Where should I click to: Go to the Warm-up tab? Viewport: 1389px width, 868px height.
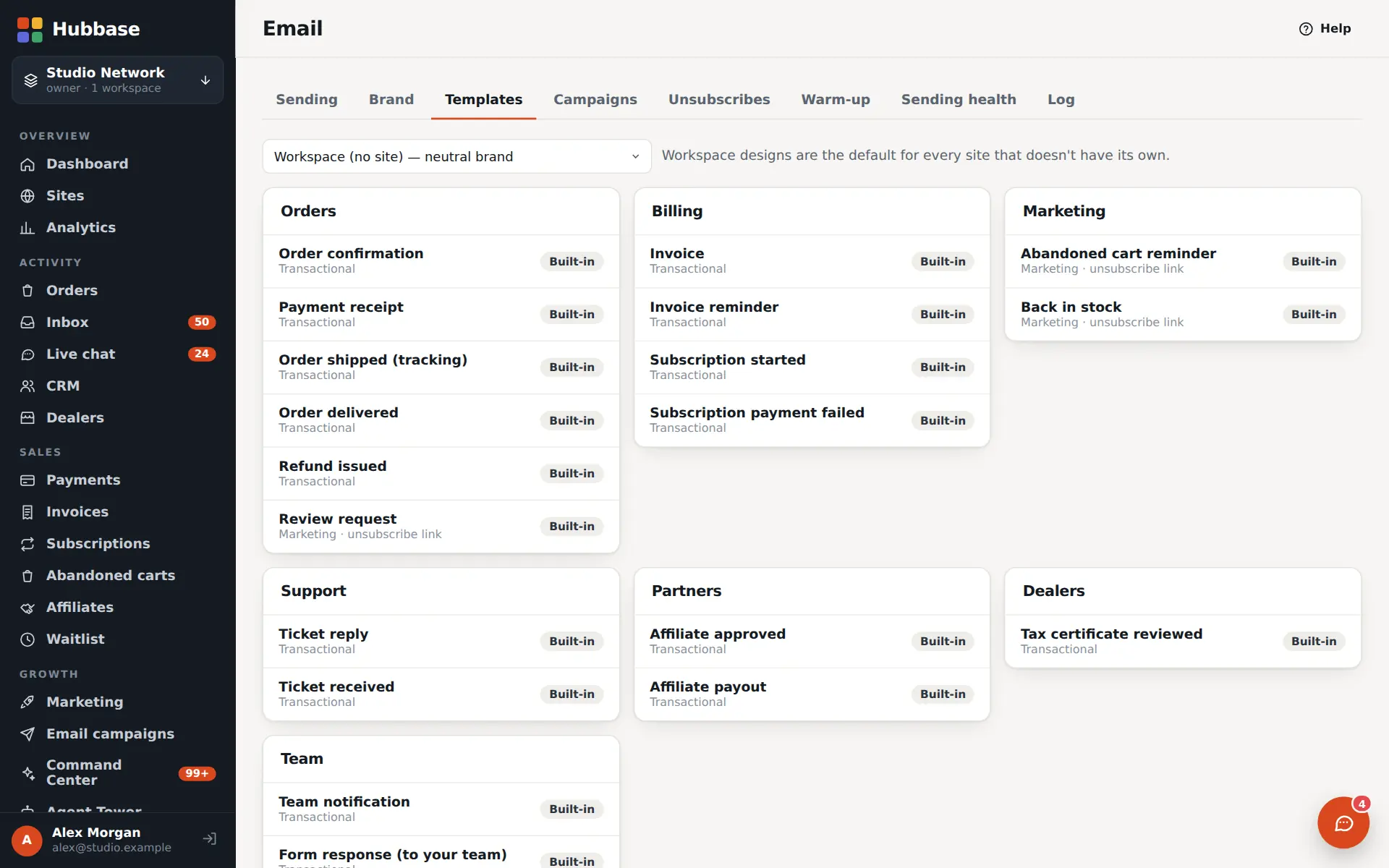[x=836, y=100]
